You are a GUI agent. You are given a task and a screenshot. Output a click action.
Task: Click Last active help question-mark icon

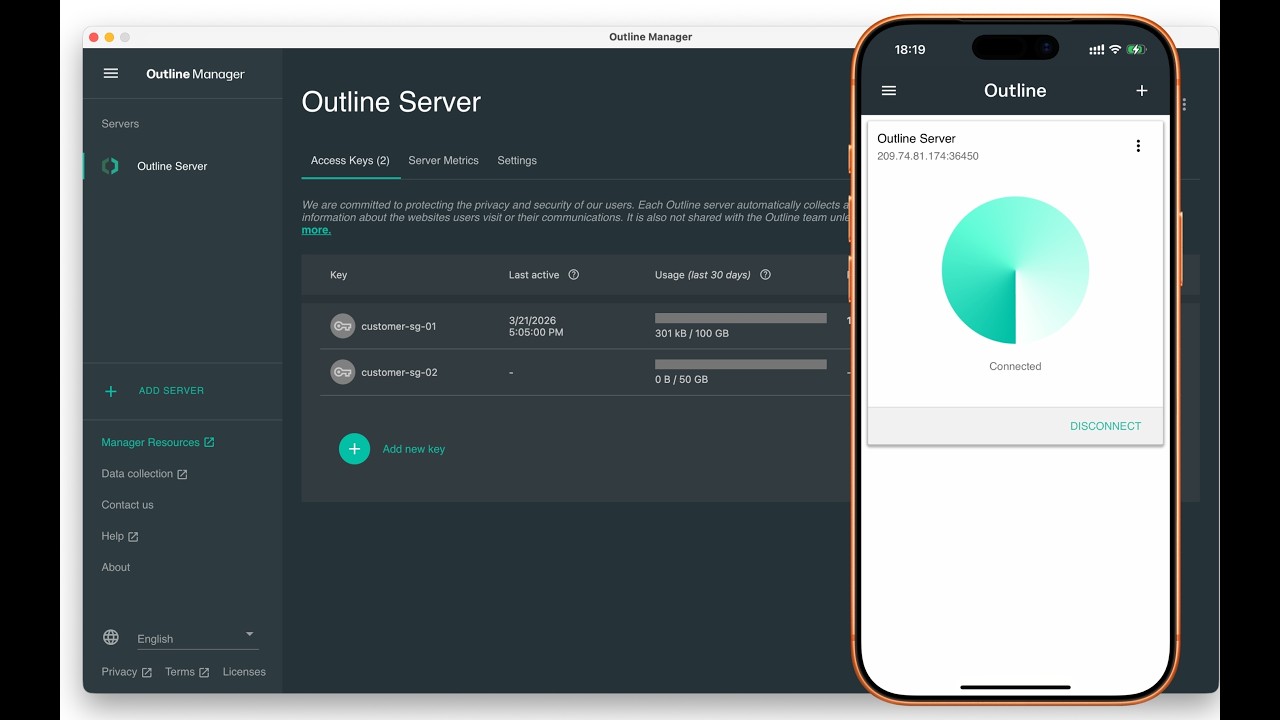(x=574, y=275)
